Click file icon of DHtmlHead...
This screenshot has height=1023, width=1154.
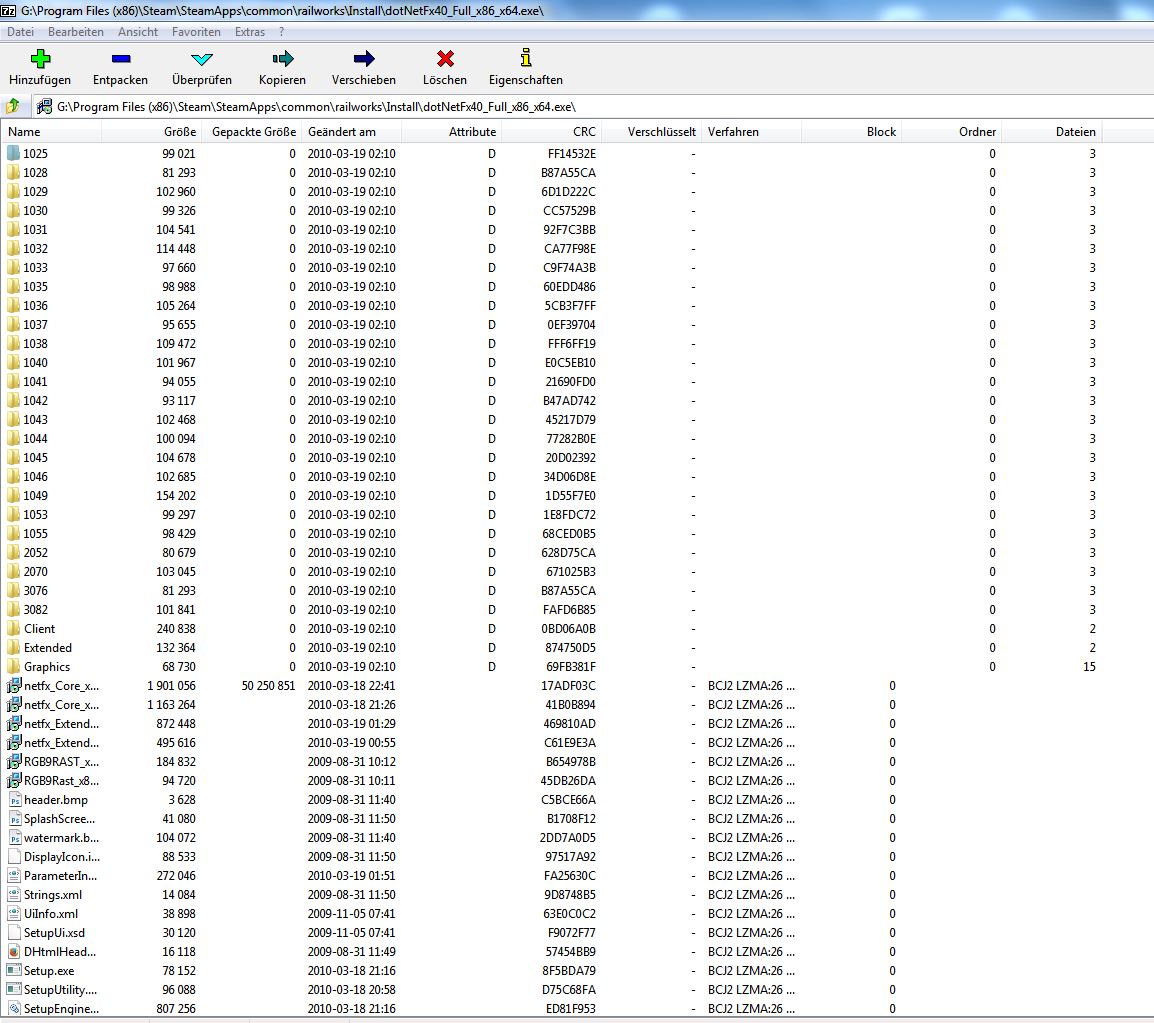[x=14, y=952]
